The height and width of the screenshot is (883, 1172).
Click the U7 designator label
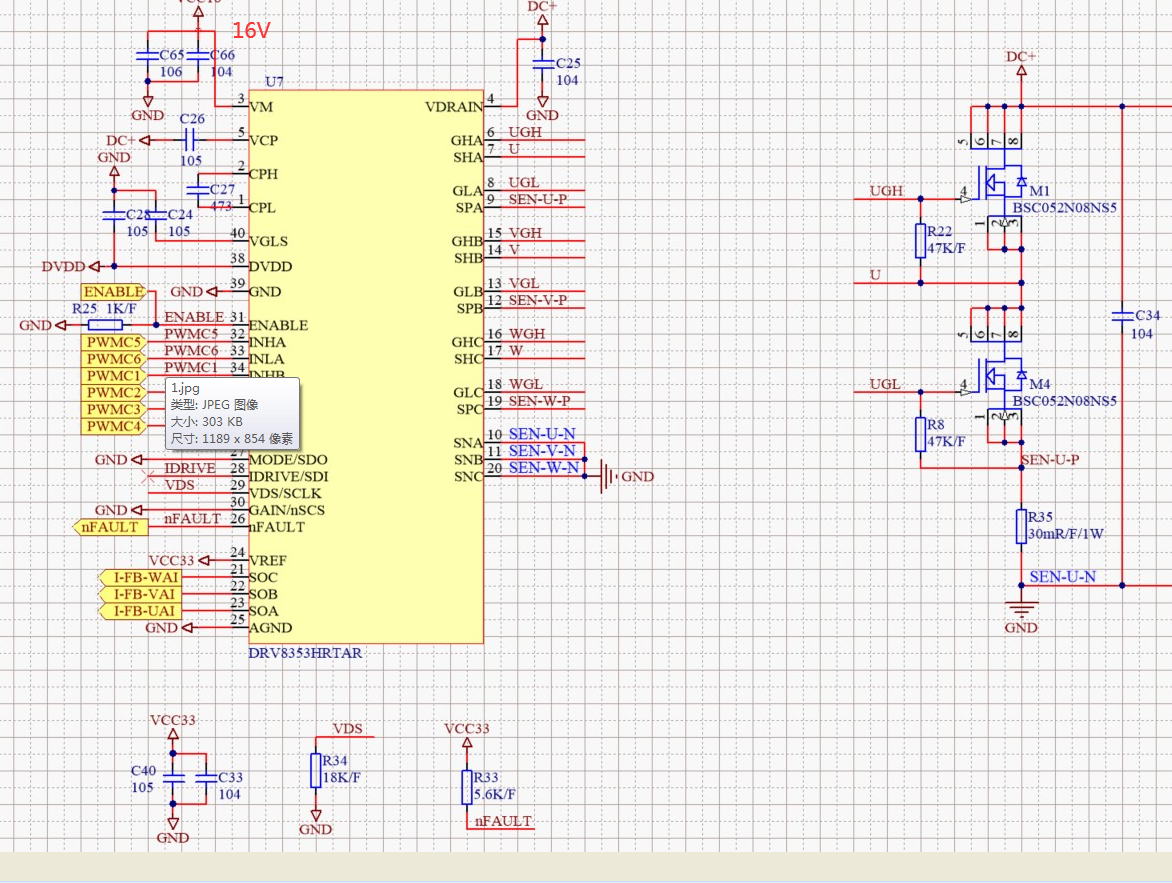(274, 81)
